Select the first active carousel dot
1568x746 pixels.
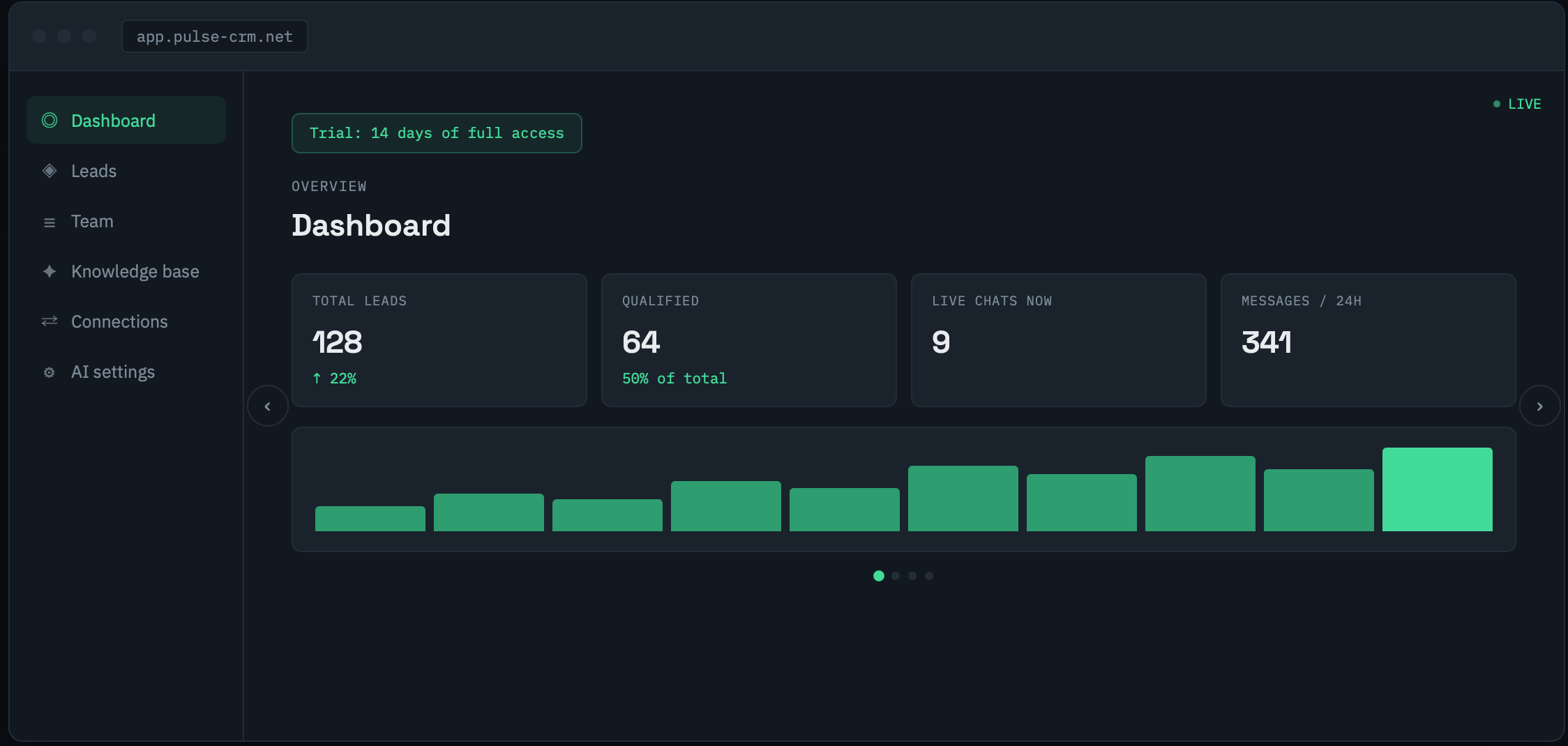[879, 576]
